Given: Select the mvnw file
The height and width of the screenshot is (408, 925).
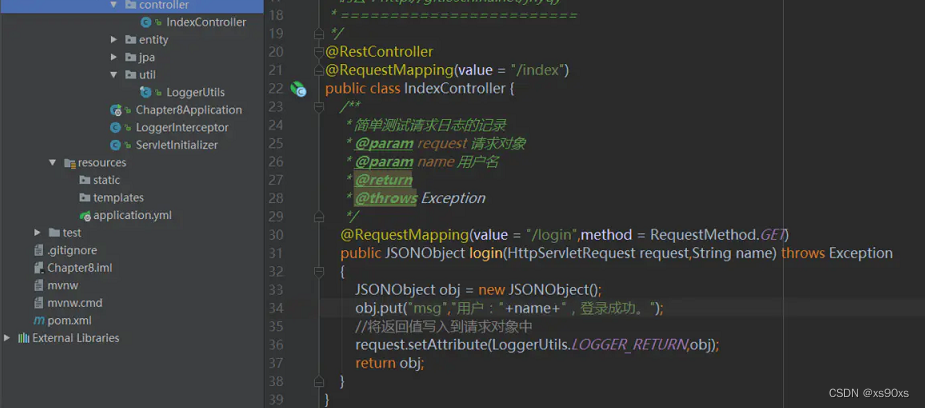Looking at the screenshot, I should pyautogui.click(x=63, y=285).
